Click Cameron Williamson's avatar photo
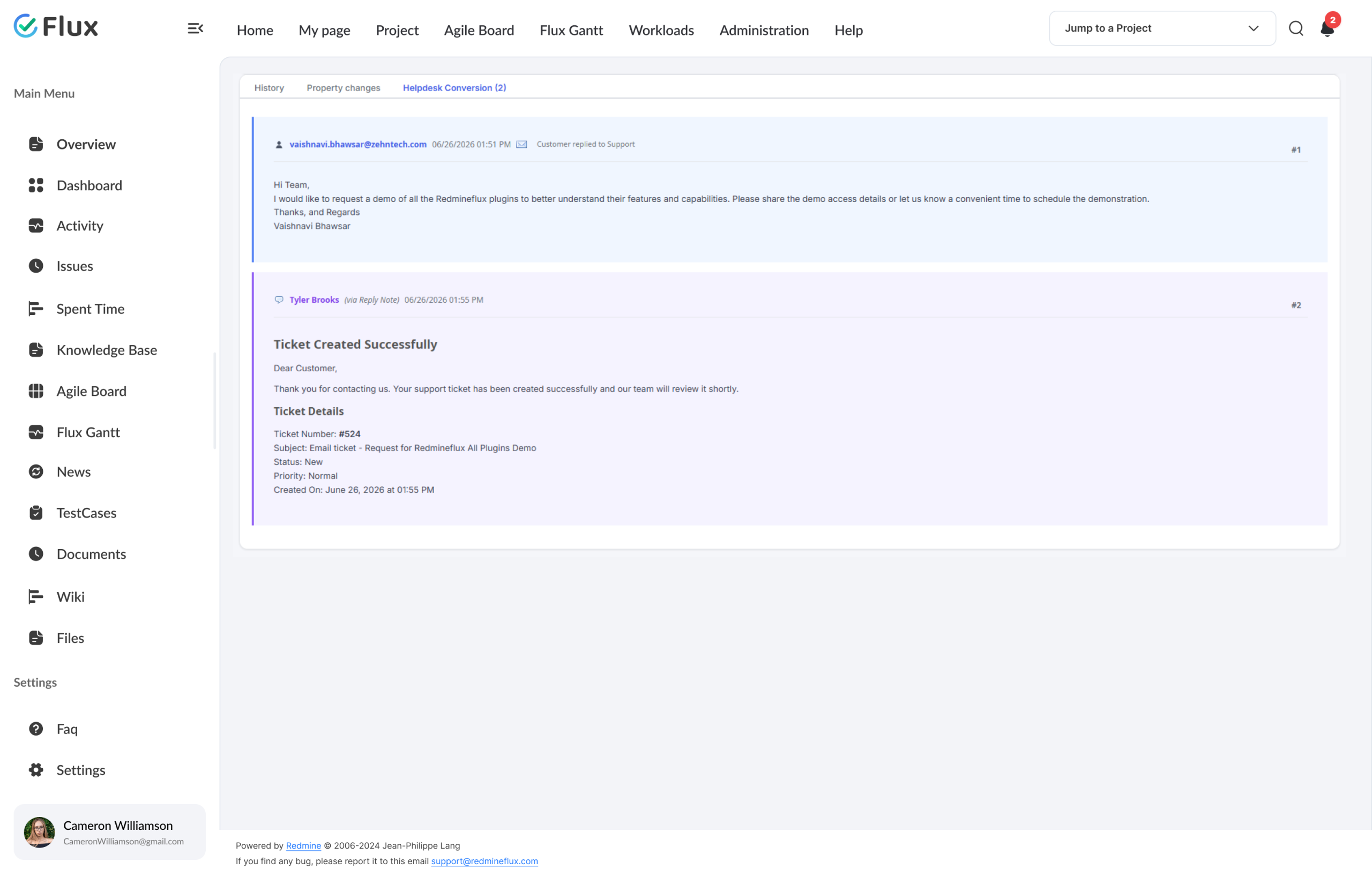The height and width of the screenshot is (877, 1372). point(39,832)
